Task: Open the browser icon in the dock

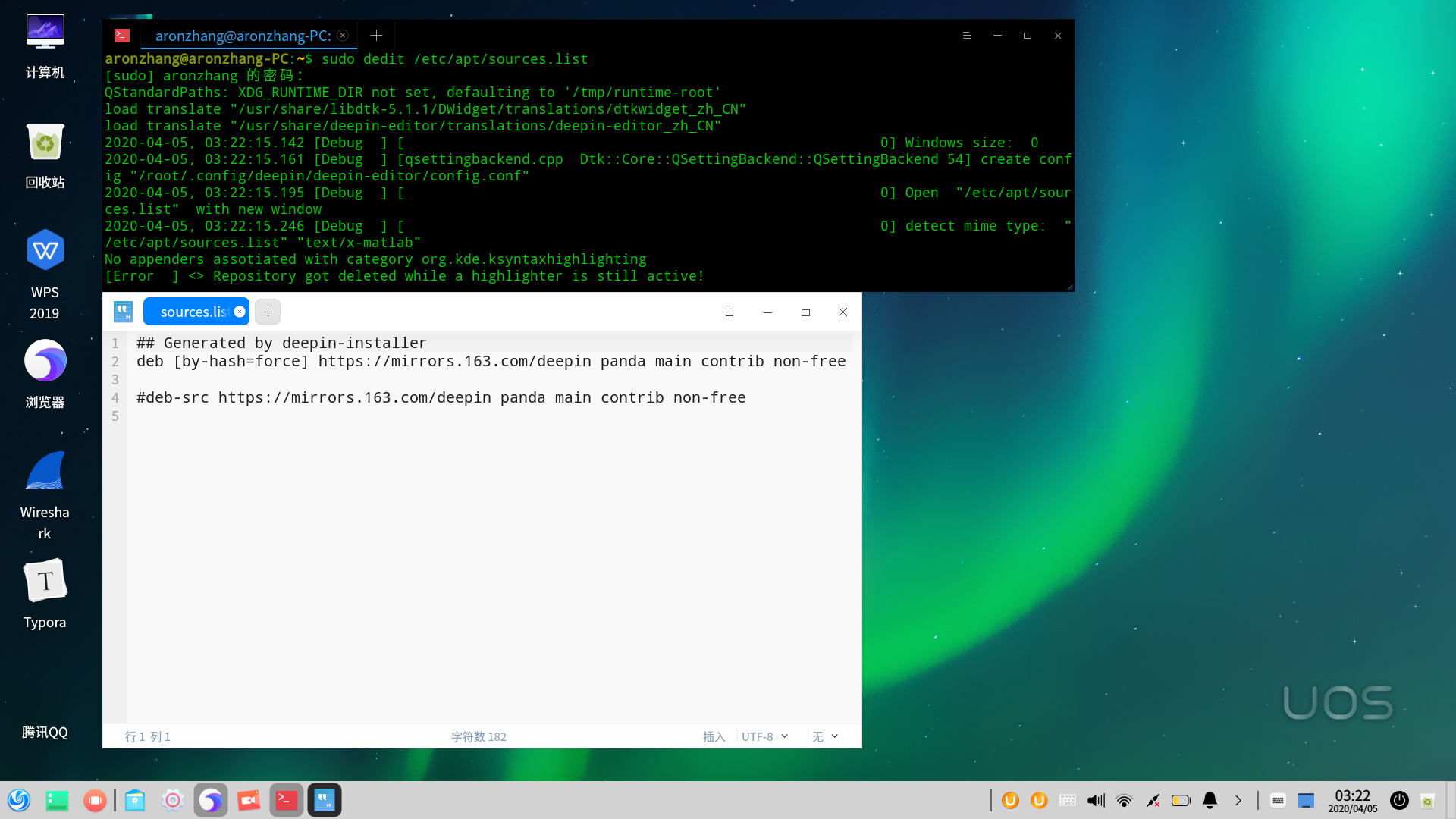Action: coord(211,800)
